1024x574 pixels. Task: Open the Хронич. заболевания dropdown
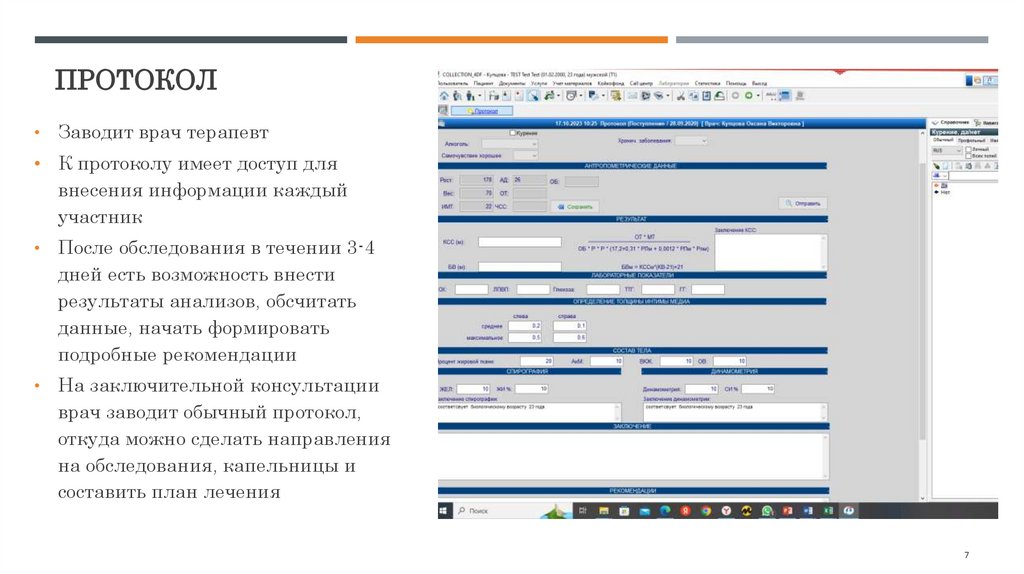coord(691,140)
